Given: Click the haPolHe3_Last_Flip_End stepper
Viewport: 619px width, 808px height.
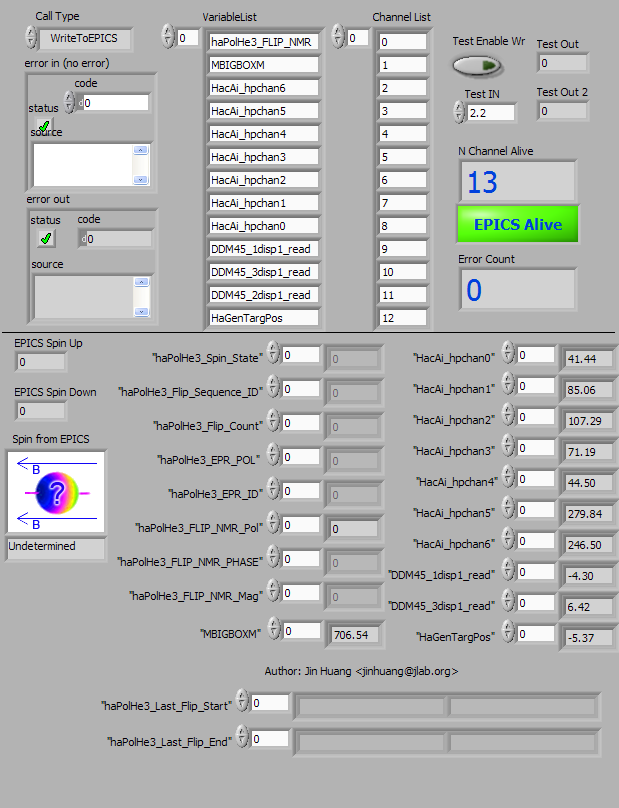Looking at the screenshot, I should click(242, 738).
